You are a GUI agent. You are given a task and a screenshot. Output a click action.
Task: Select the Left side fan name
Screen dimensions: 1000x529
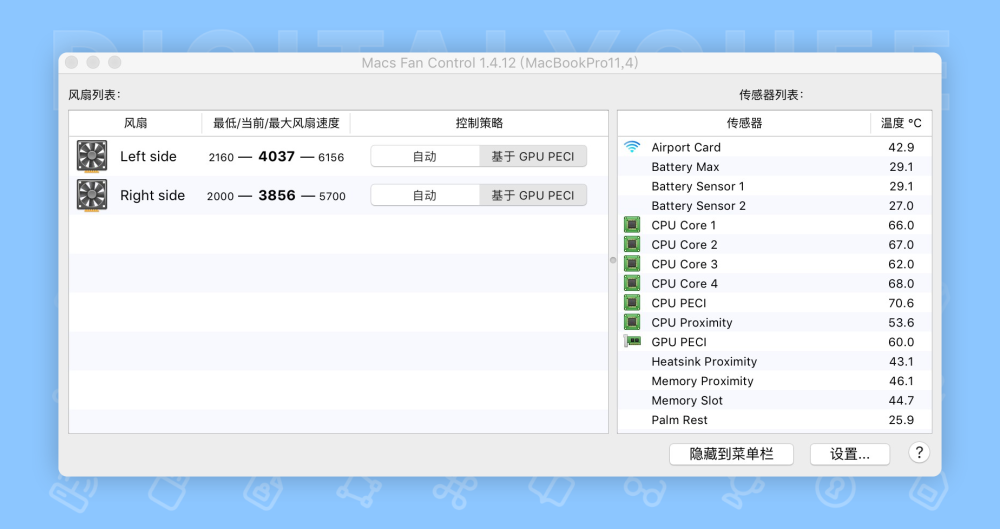click(x=148, y=156)
